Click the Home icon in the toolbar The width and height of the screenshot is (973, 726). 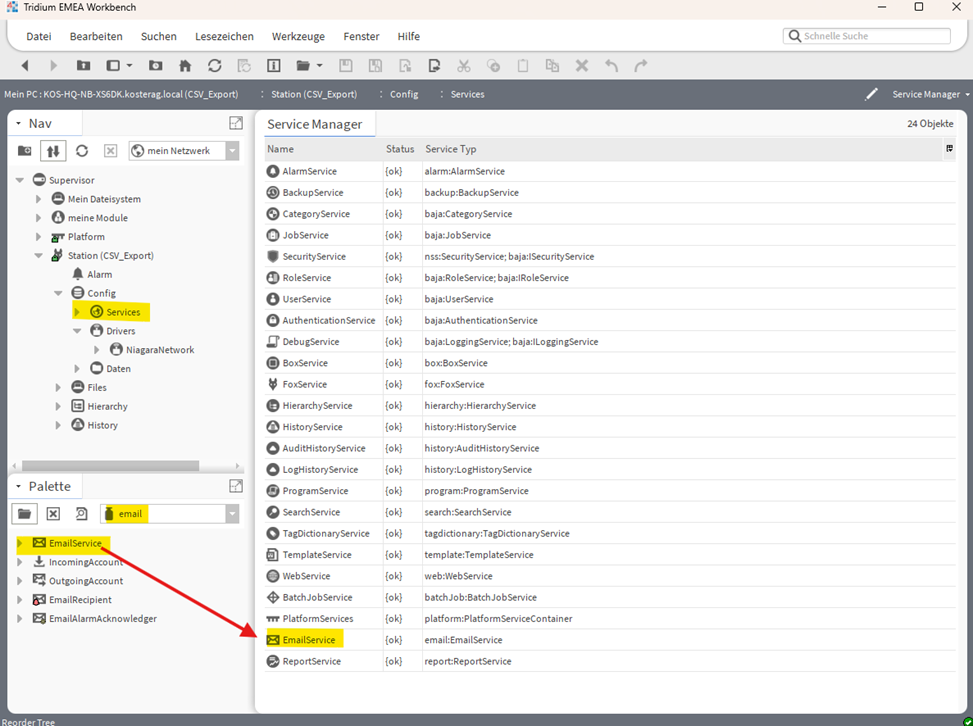[185, 66]
